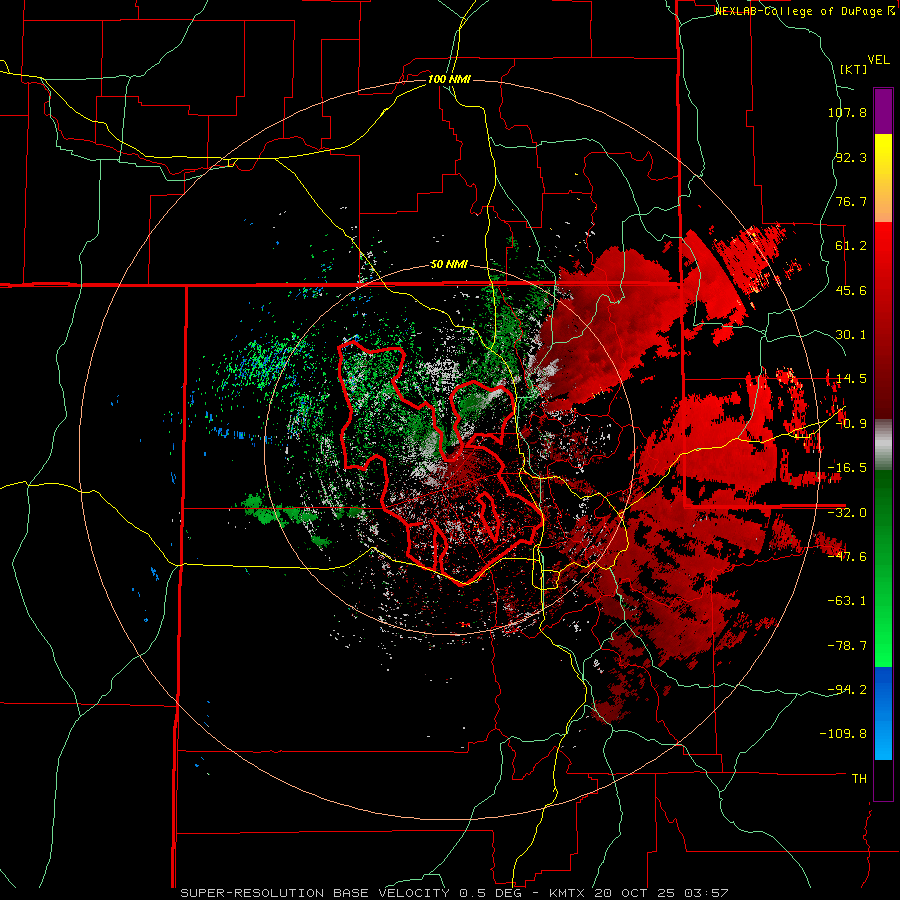Click the 61.2 scale value
Image resolution: width=900 pixels, height=900 pixels.
pos(851,246)
